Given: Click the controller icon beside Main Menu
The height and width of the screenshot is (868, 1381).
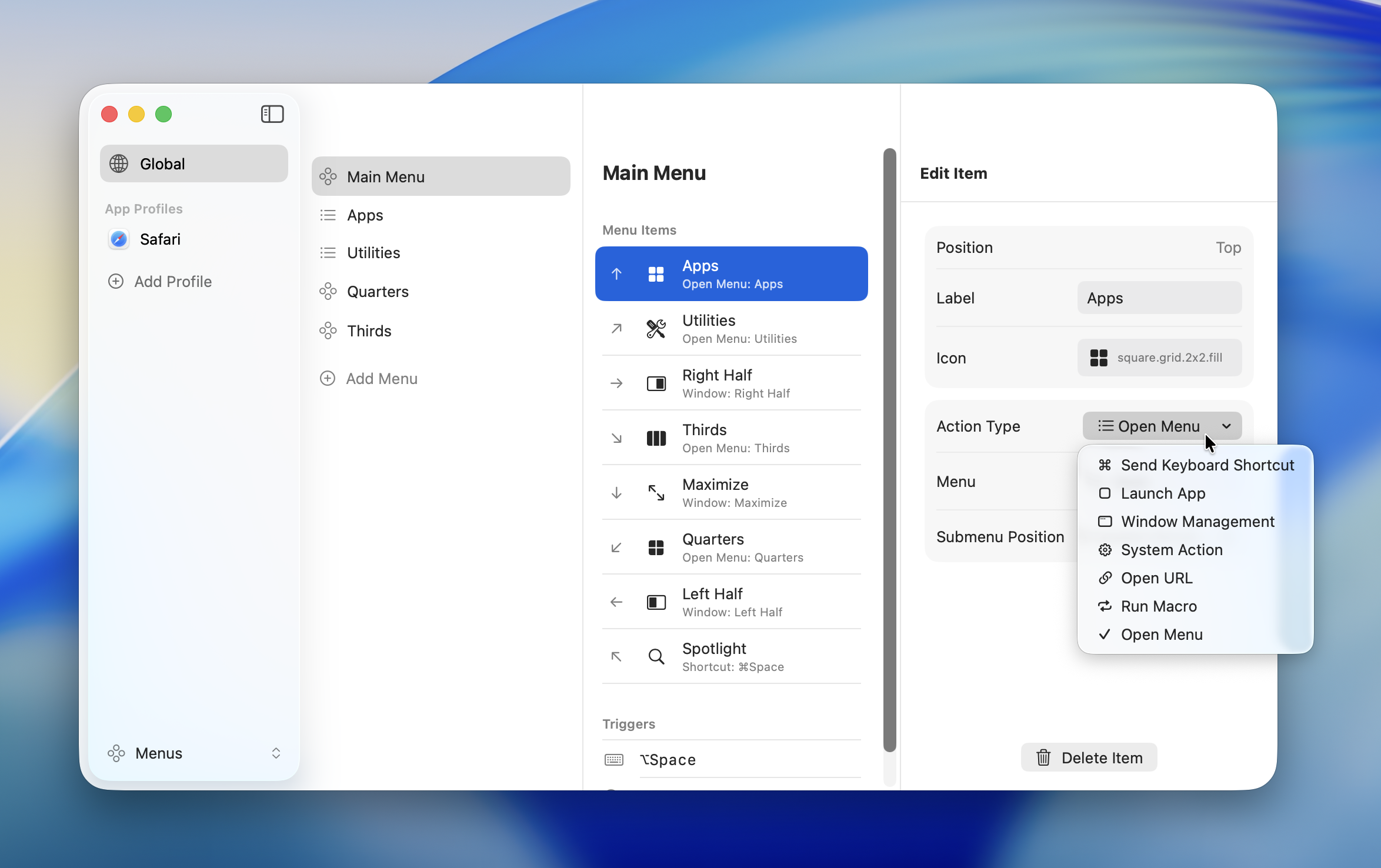Looking at the screenshot, I should [x=328, y=176].
